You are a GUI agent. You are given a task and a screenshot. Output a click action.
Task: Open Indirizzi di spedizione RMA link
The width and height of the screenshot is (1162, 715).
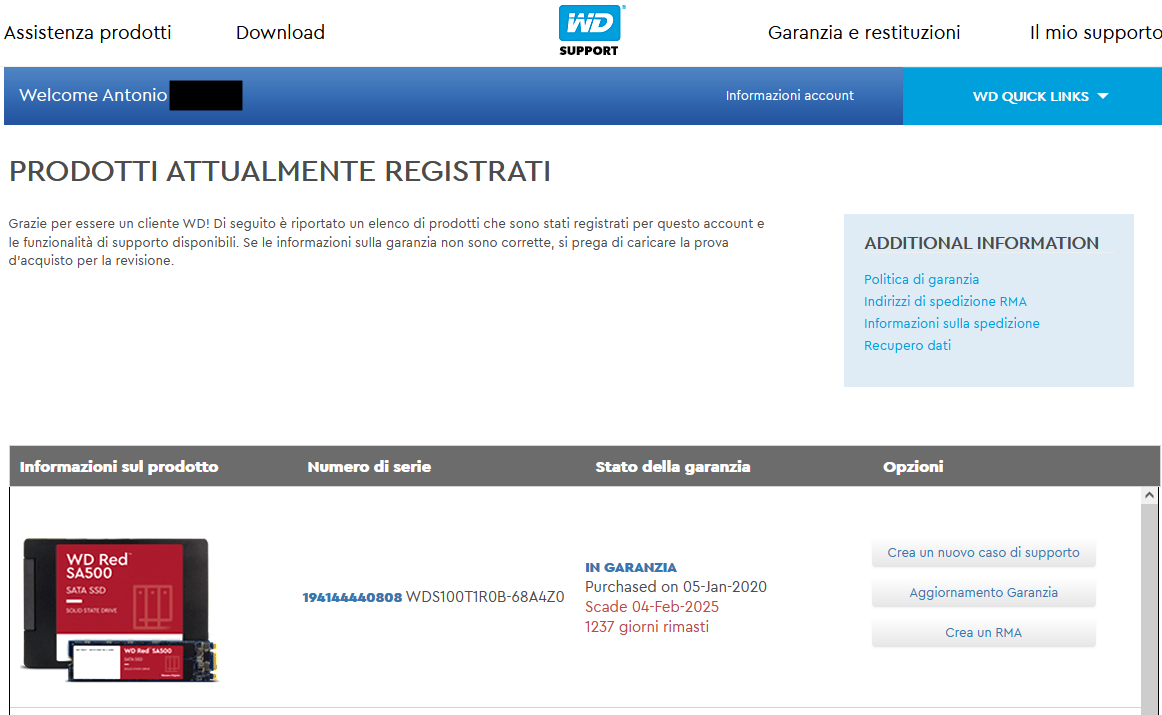pyautogui.click(x=945, y=302)
